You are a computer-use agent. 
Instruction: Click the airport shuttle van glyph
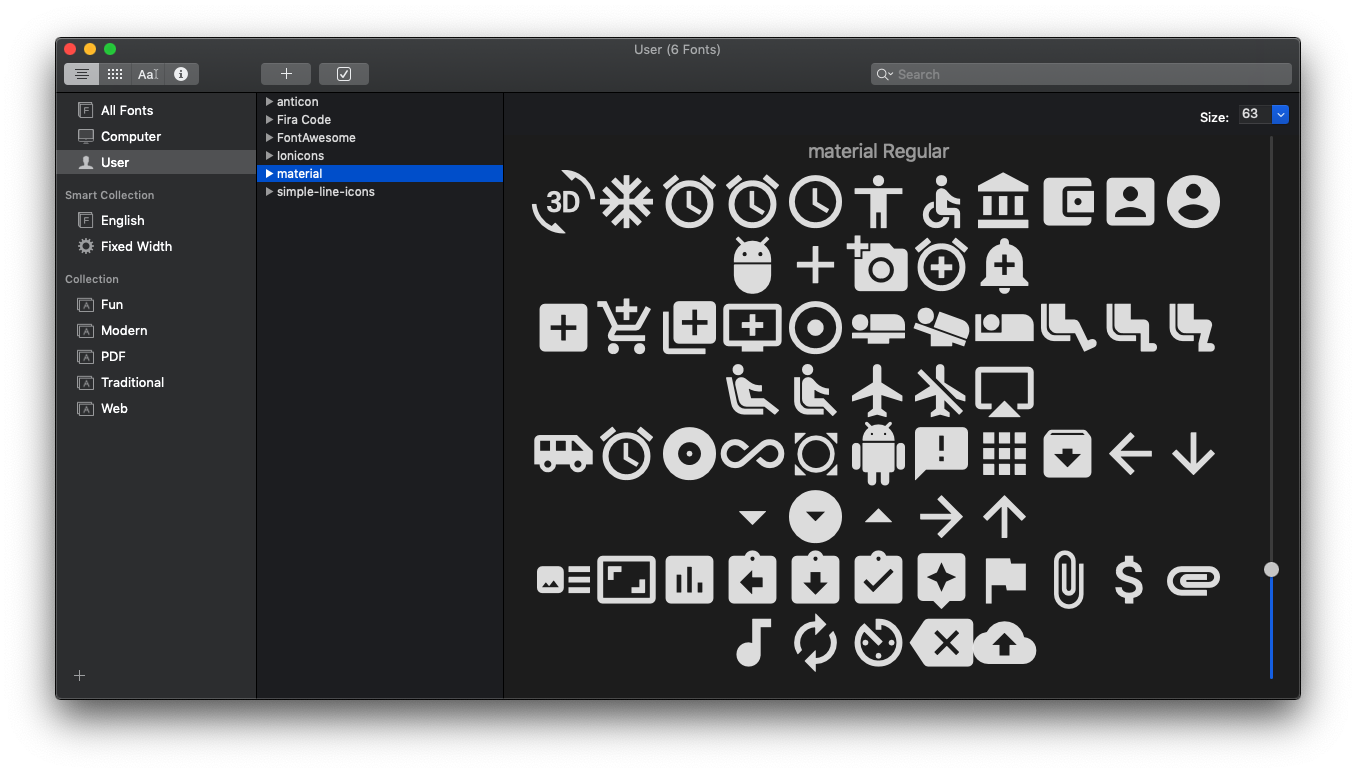pos(563,453)
